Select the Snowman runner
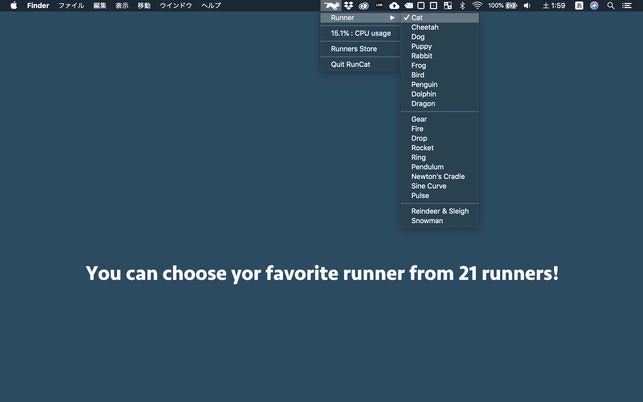 pyautogui.click(x=440, y=221)
